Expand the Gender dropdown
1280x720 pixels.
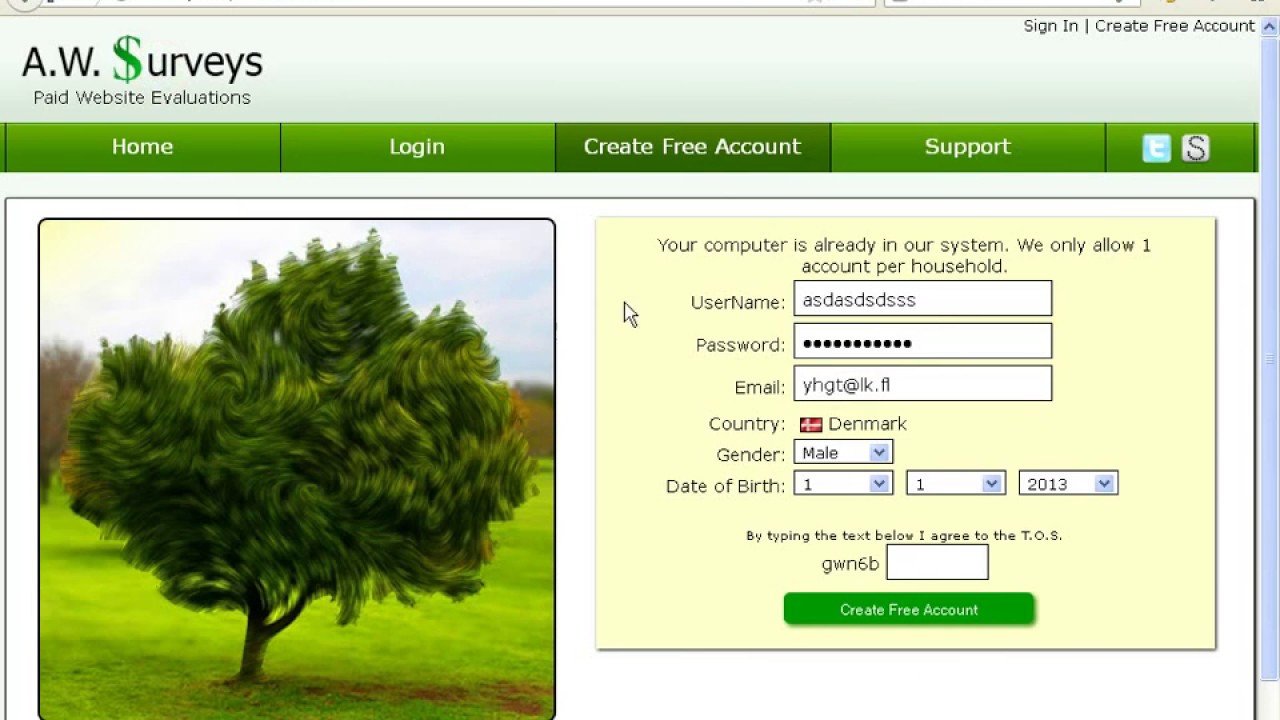point(843,453)
